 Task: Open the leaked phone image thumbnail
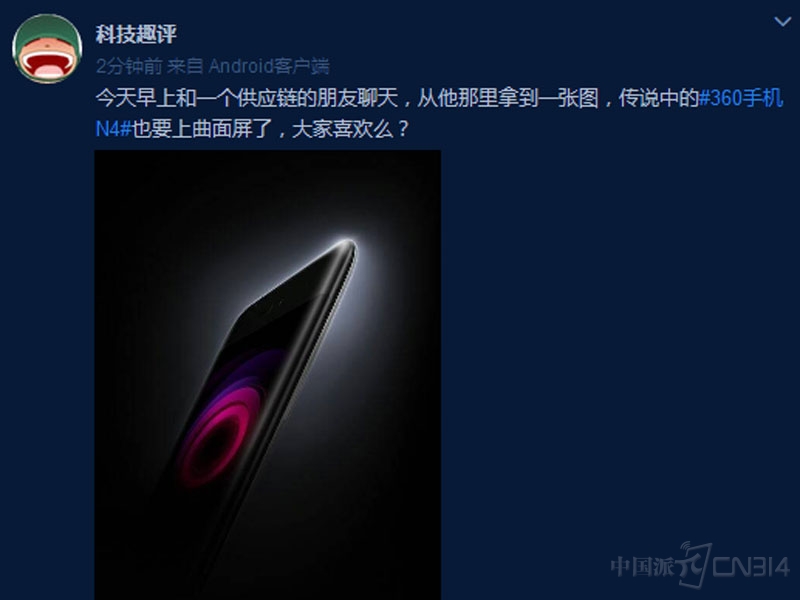pyautogui.click(x=267, y=375)
